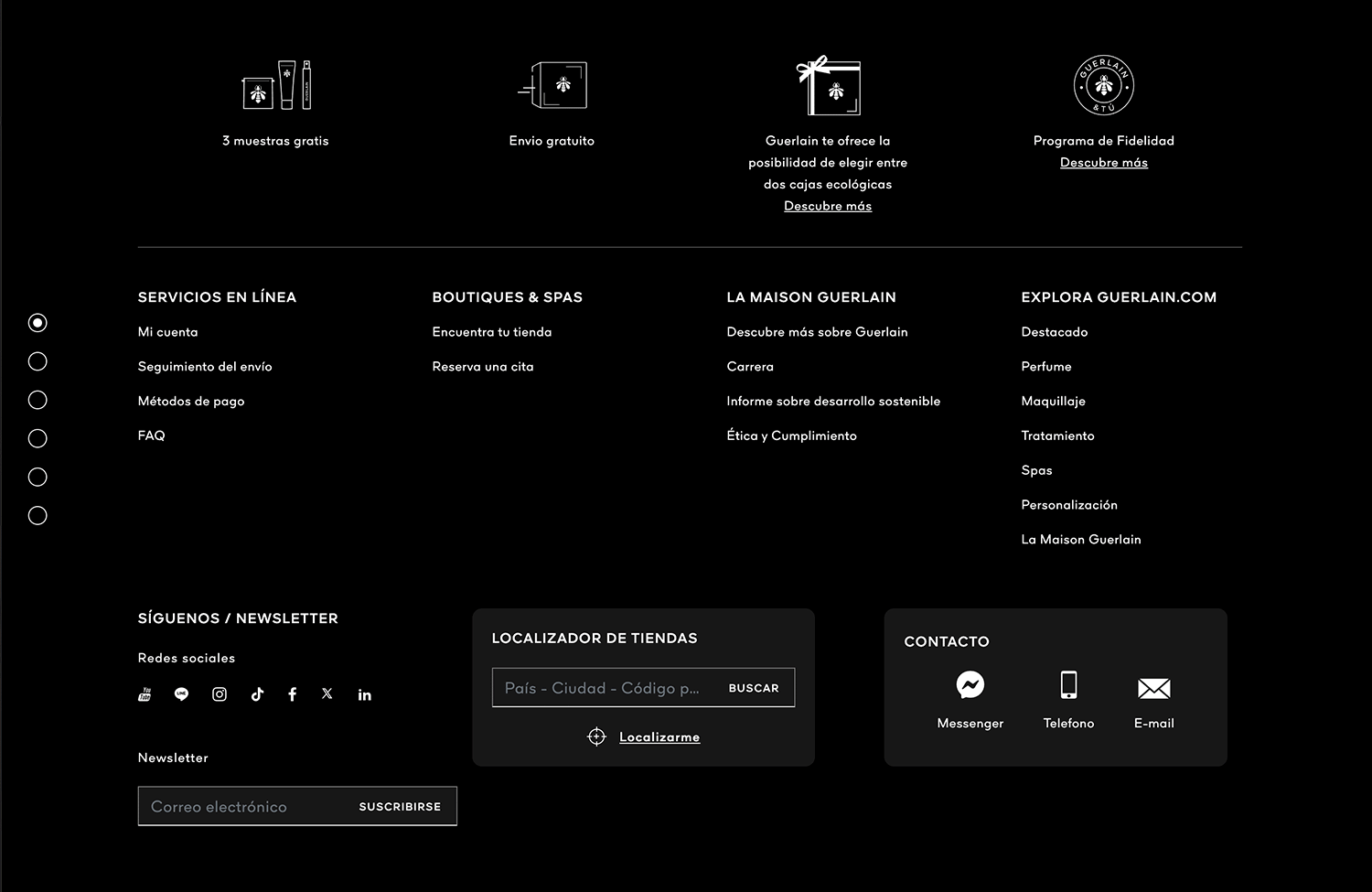Open Personalización link
Image resolution: width=1372 pixels, height=892 pixels.
pos(1069,505)
